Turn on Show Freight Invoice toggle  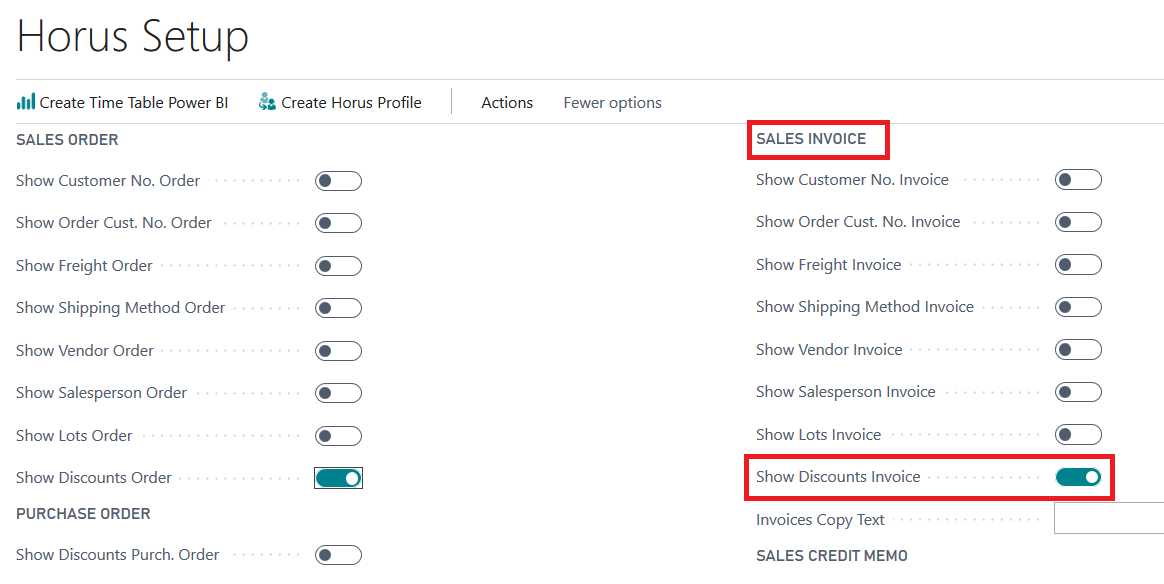pyautogui.click(x=1079, y=265)
